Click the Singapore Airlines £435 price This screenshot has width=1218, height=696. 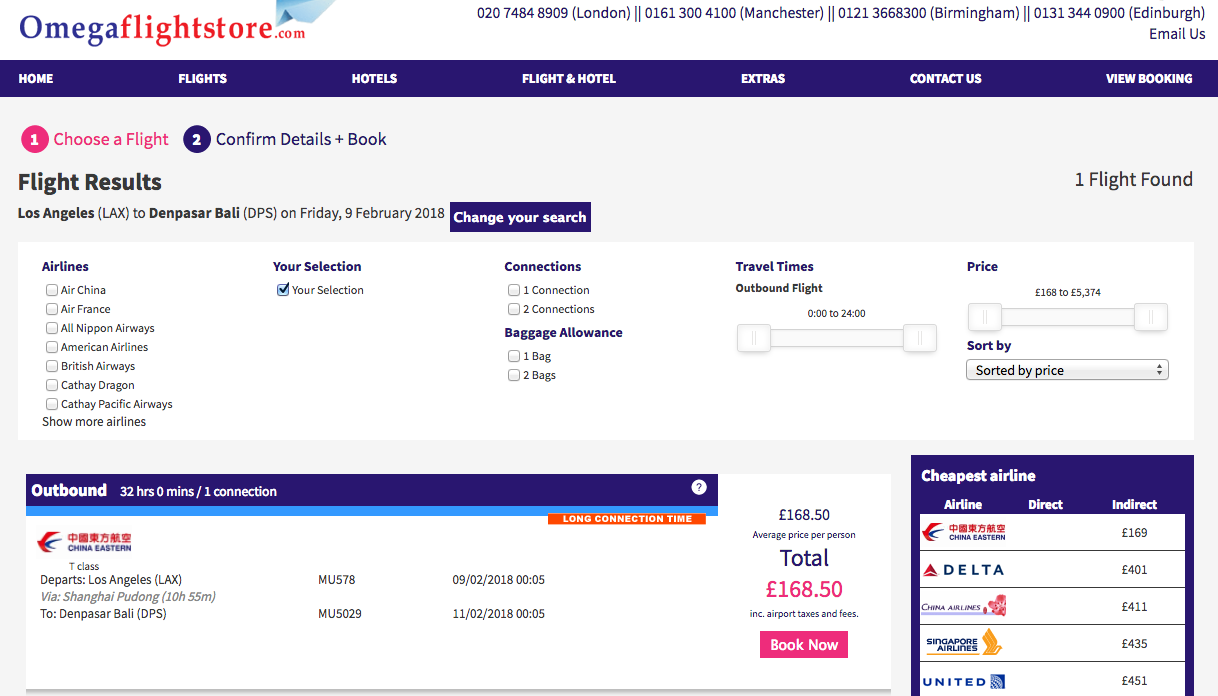pyautogui.click(x=1135, y=644)
